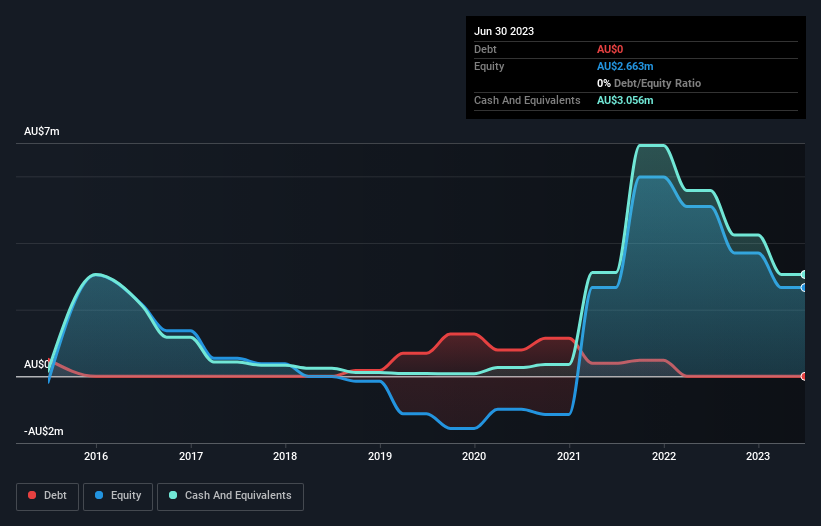The height and width of the screenshot is (526, 821).
Task: Select the 2017 x-axis label
Action: [191, 456]
